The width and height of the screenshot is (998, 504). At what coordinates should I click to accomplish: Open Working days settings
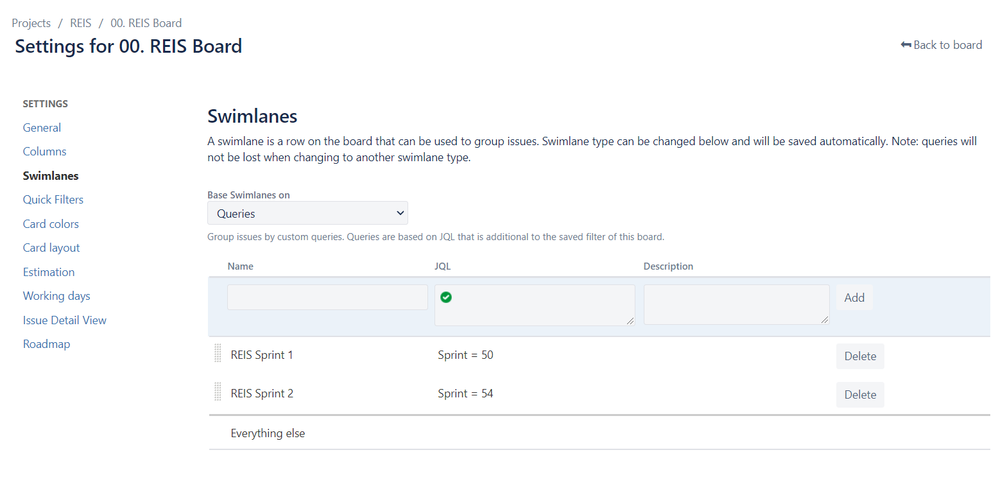tap(57, 296)
